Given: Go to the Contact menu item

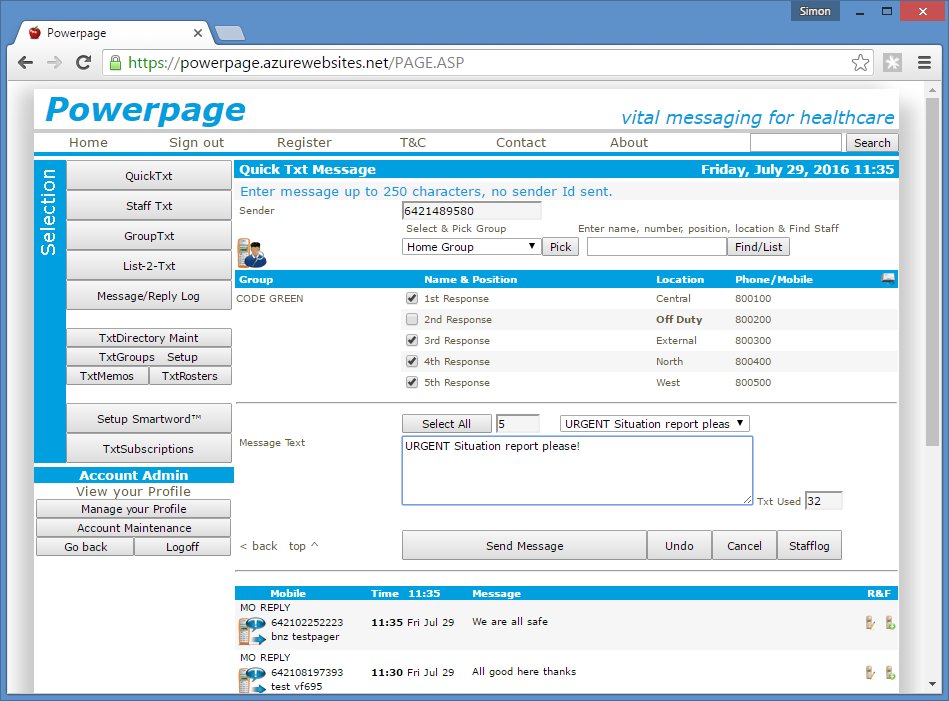Looking at the screenshot, I should tap(521, 142).
